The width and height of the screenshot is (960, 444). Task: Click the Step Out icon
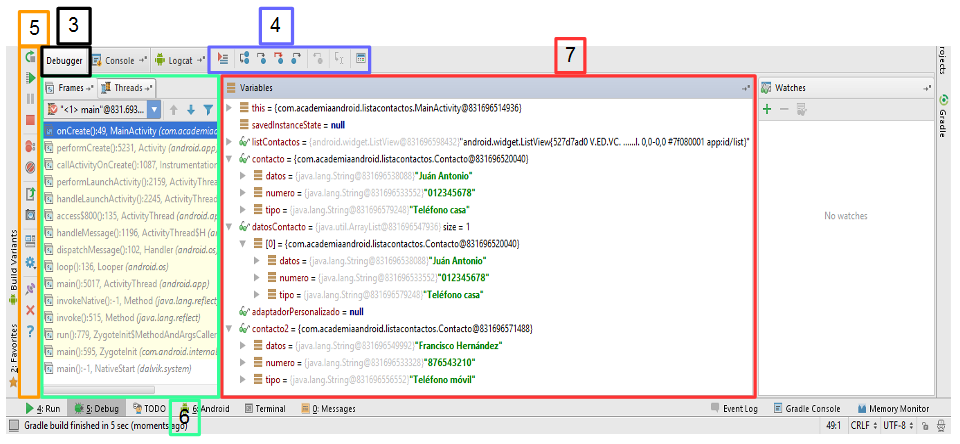coord(296,59)
